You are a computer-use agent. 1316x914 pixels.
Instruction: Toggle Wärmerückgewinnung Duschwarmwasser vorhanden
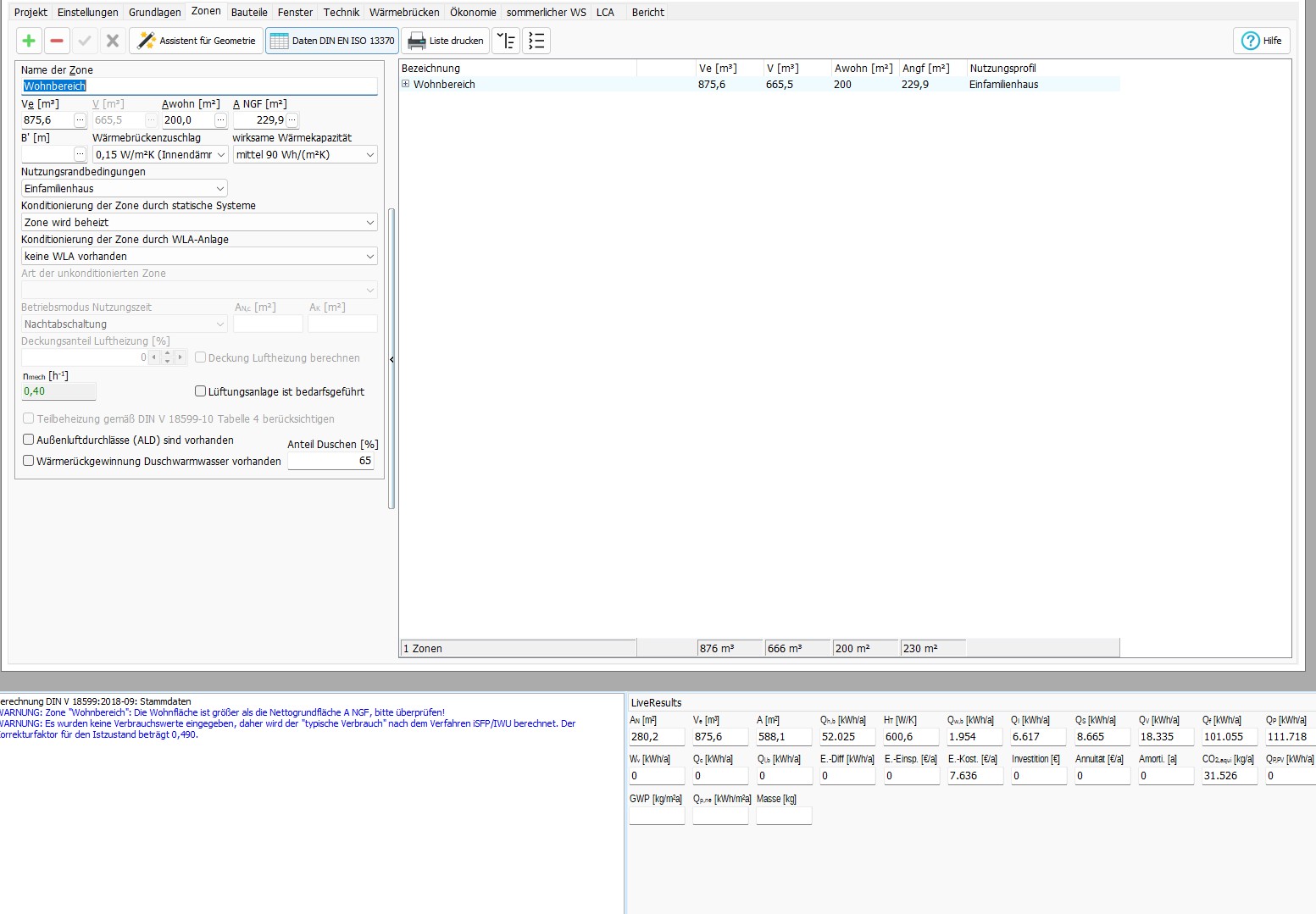coord(29,461)
